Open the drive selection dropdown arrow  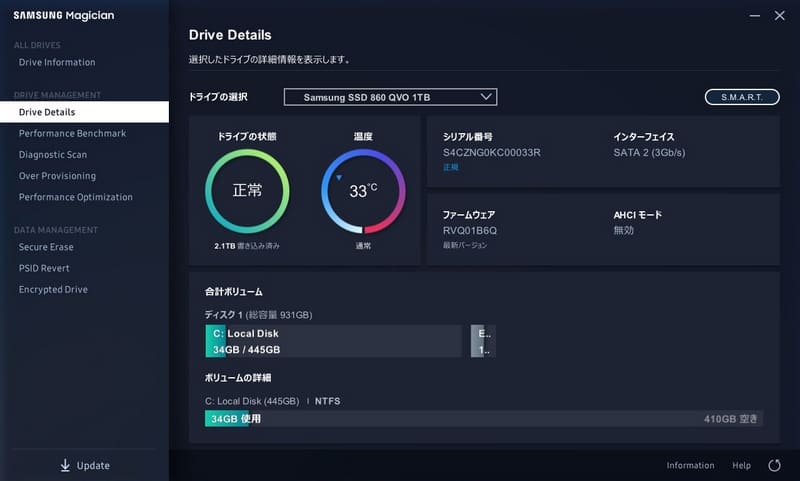point(486,96)
